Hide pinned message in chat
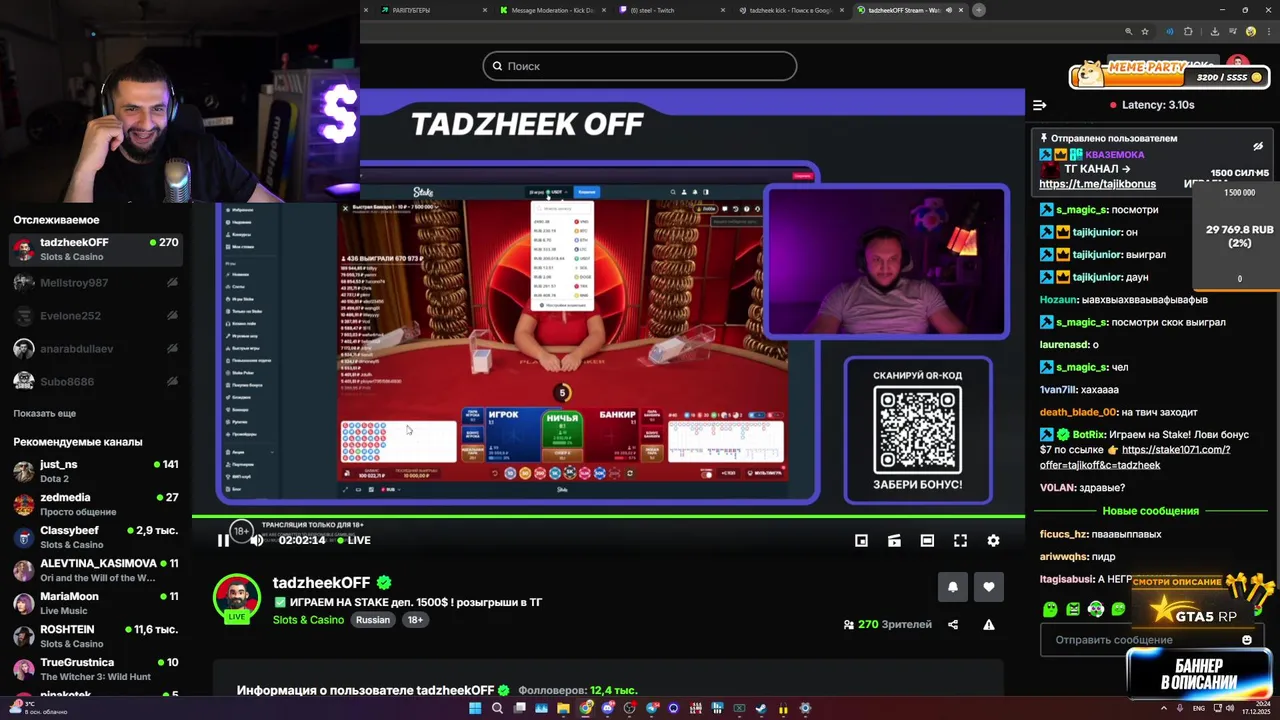 click(1258, 146)
